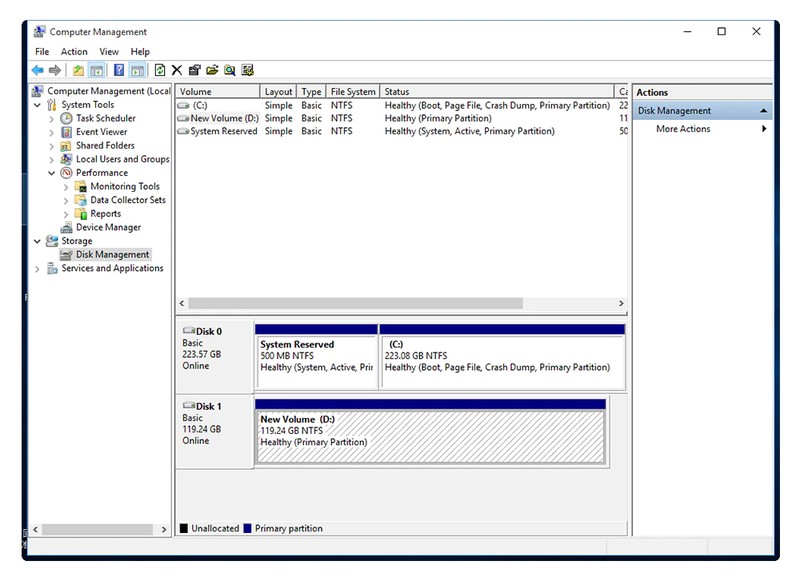This screenshot has height=581, width=800.
Task: Select the New Volume (D:) partition block
Action: (x=430, y=436)
